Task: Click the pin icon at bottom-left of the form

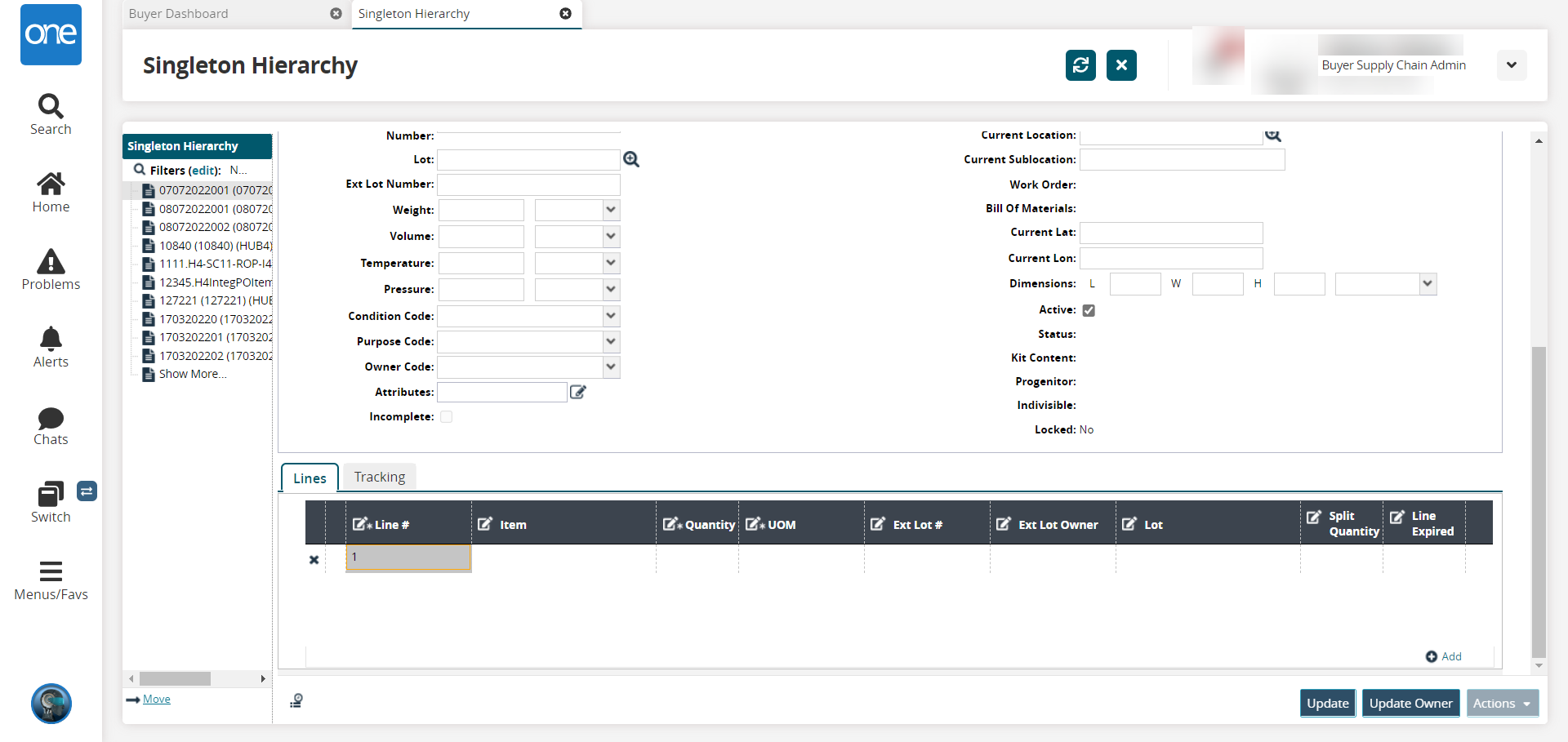Action: (296, 700)
